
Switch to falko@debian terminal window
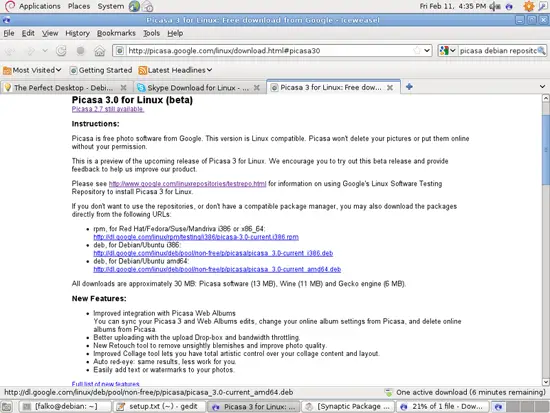pyautogui.click(x=65, y=406)
